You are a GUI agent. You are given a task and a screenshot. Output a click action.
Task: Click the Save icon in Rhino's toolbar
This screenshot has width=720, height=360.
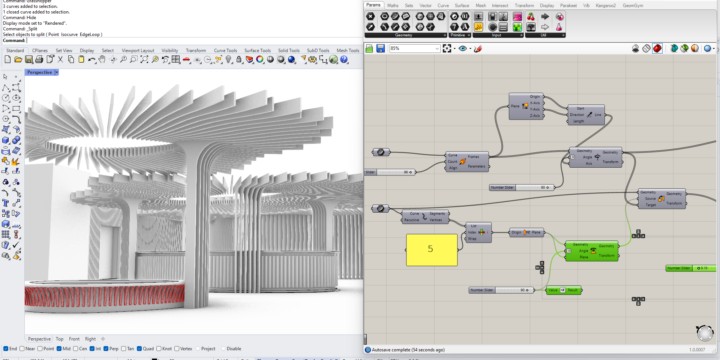coord(28,60)
